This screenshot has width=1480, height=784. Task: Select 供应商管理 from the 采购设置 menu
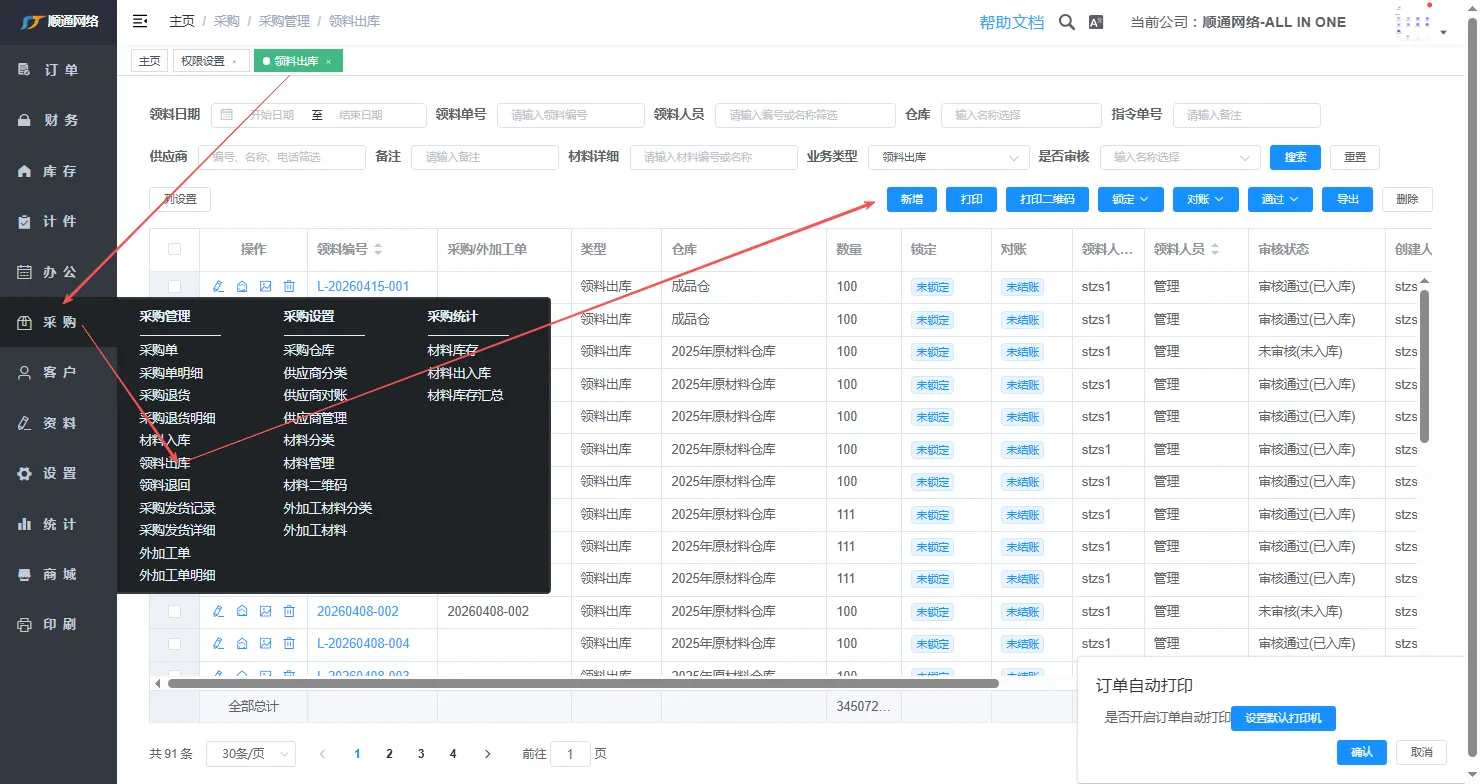(x=315, y=418)
